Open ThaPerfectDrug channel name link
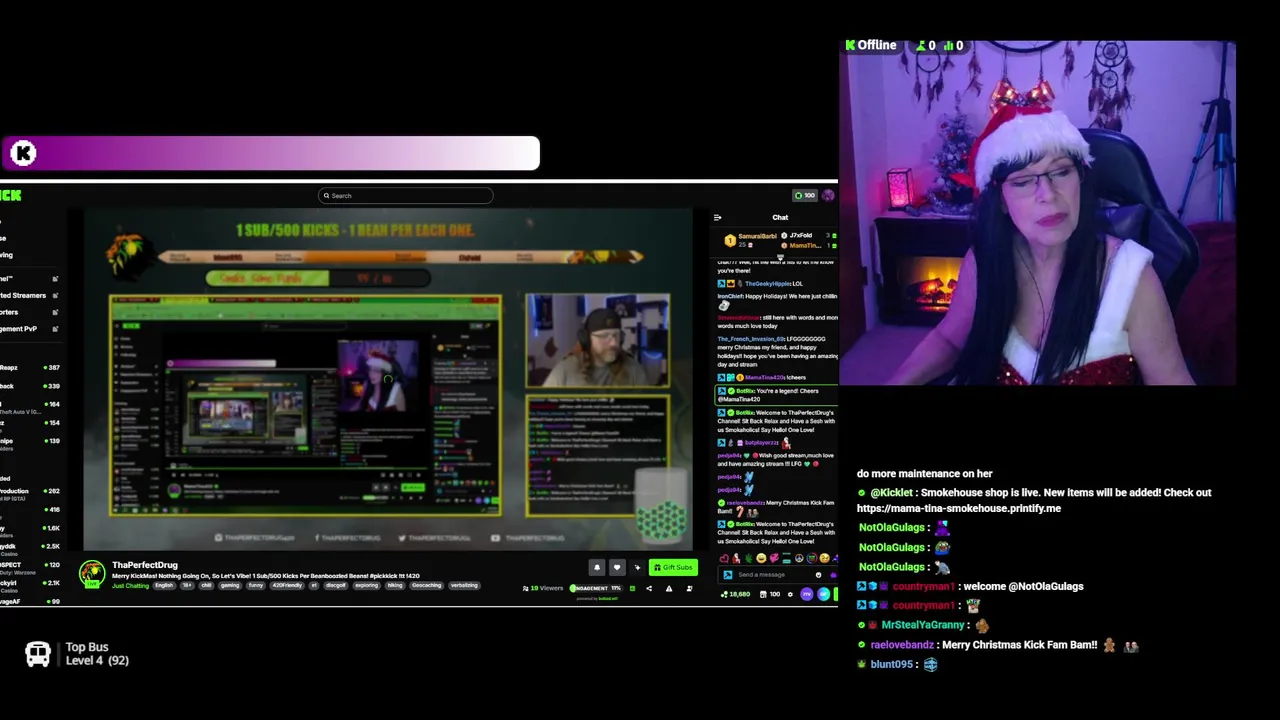Screen dimensions: 1280x720 pos(145,565)
